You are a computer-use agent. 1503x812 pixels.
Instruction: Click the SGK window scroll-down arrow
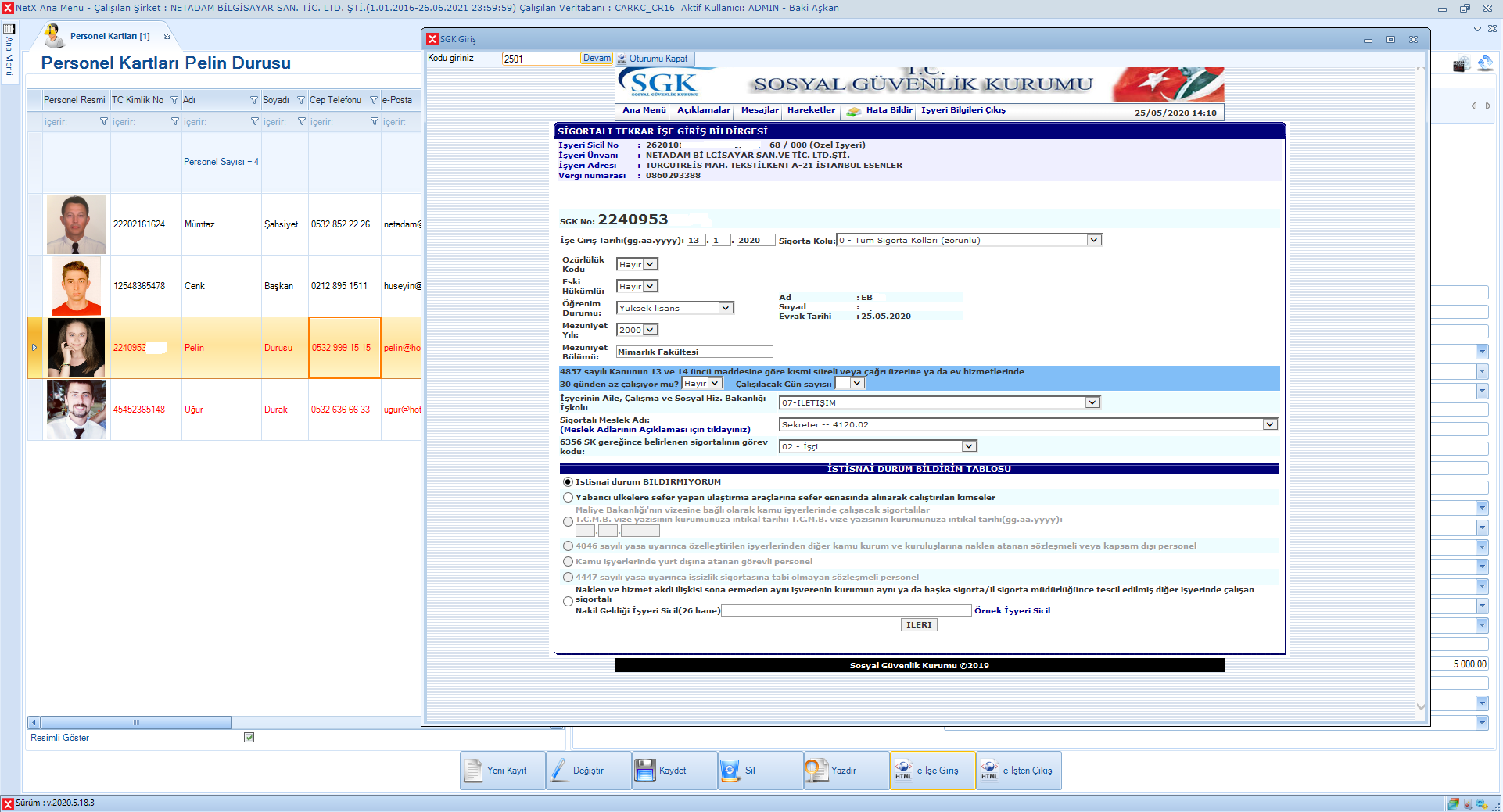pyautogui.click(x=1422, y=707)
